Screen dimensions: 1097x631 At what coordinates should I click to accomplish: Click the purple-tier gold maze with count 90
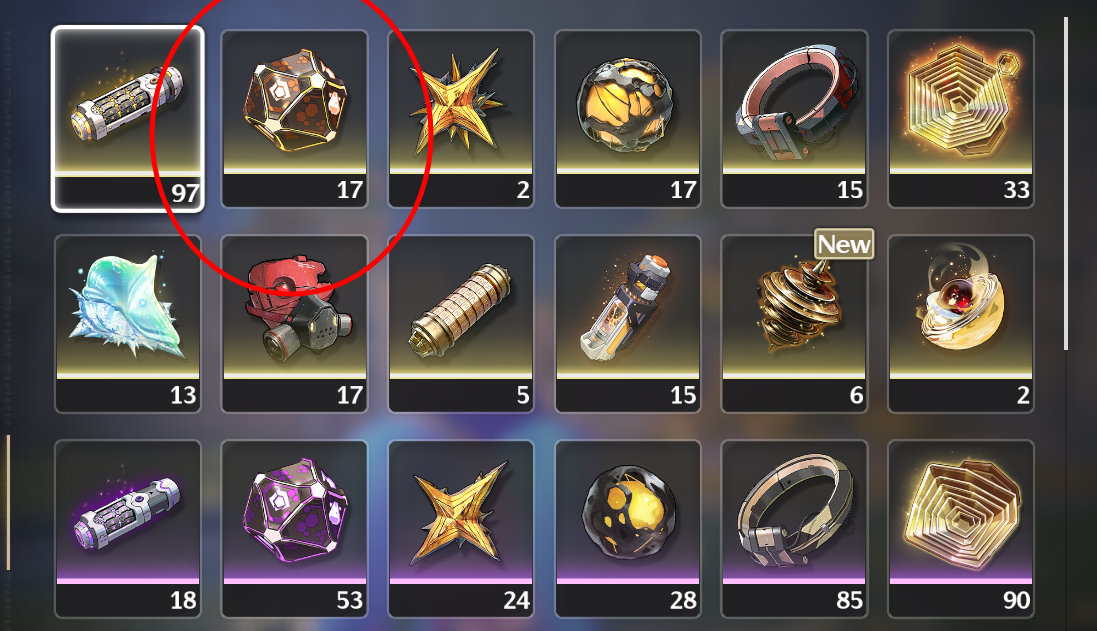pyautogui.click(x=961, y=529)
